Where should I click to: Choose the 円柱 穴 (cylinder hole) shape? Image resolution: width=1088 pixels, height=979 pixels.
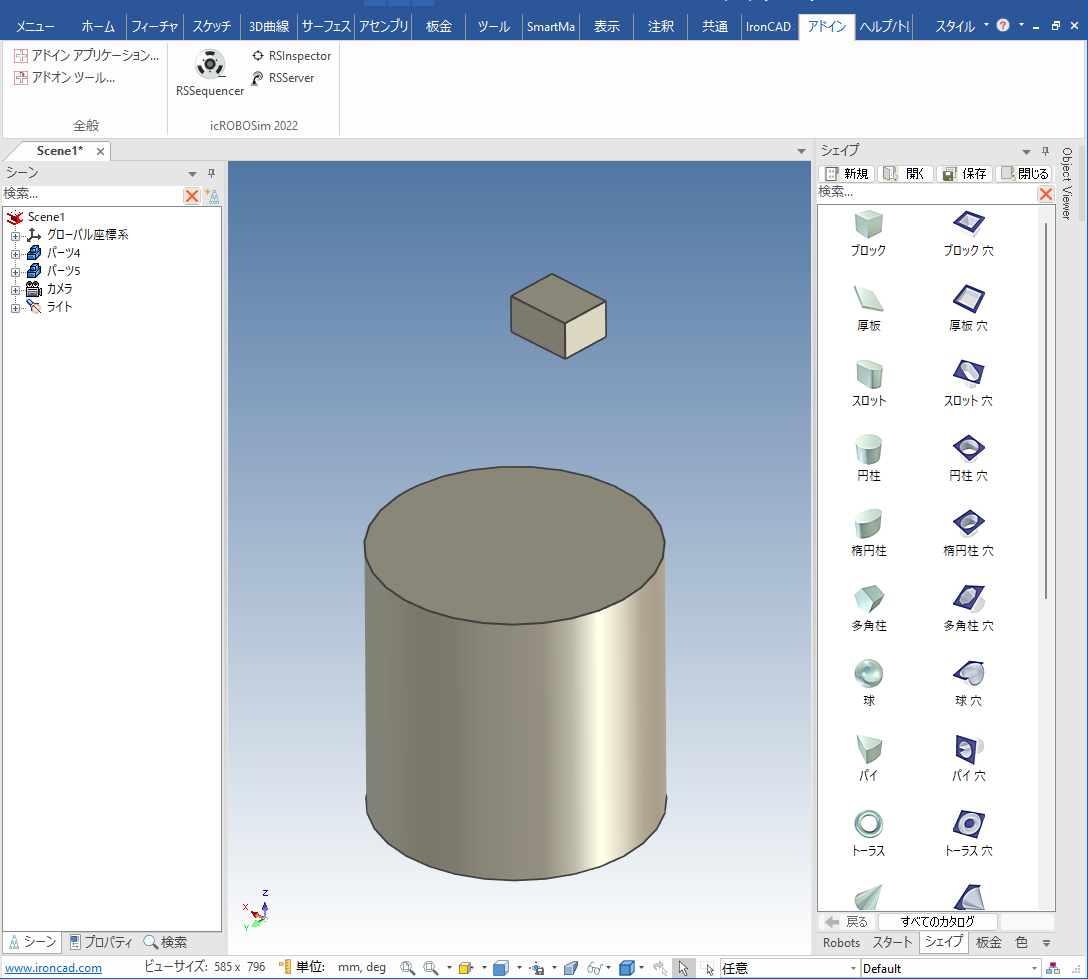pos(967,448)
